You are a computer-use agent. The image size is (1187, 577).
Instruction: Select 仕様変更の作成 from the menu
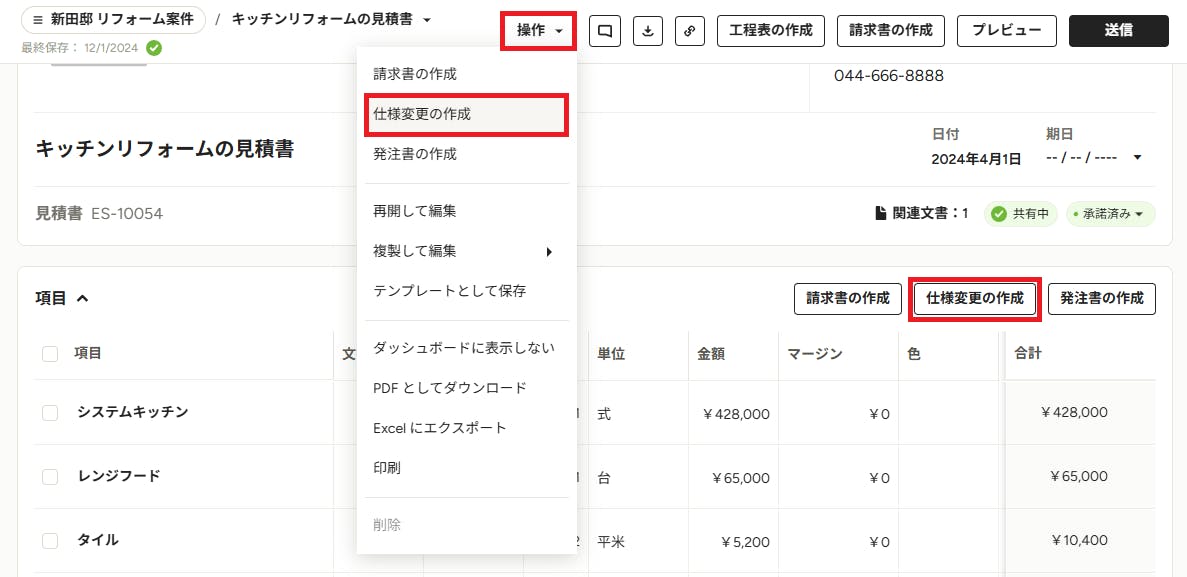click(466, 114)
